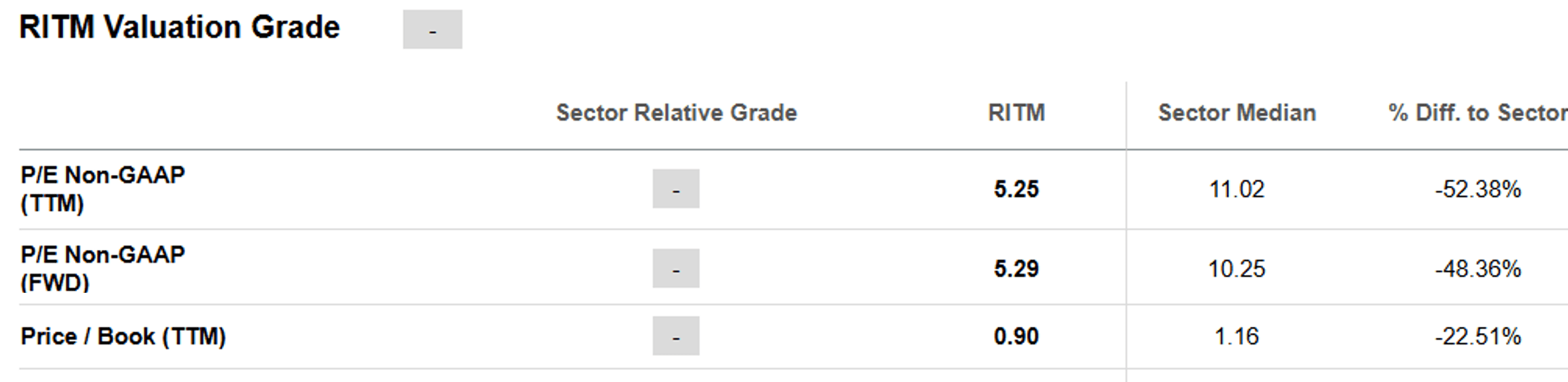This screenshot has width=1568, height=382.
Task: Click the -48.36% difference cell
Action: click(x=1477, y=268)
